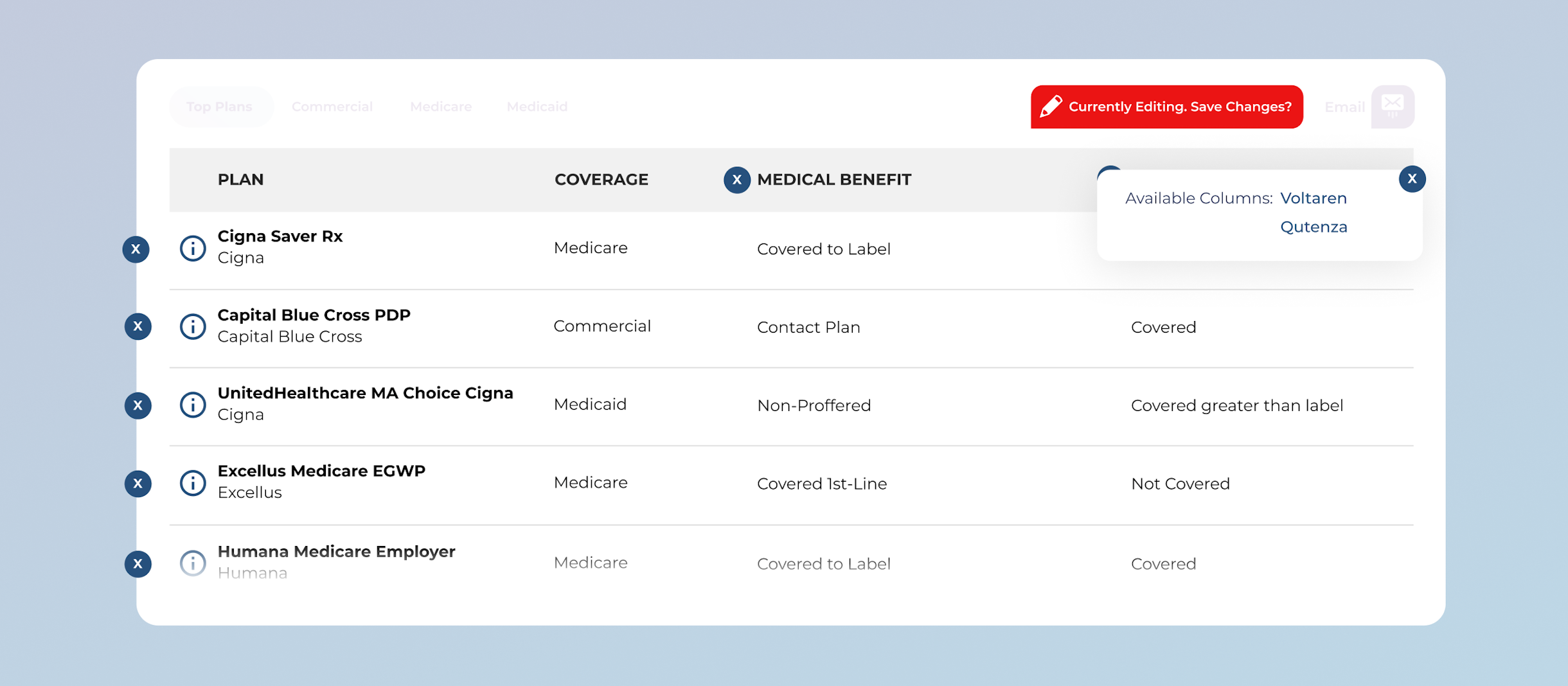The width and height of the screenshot is (1568, 686).
Task: Click the Available Columns label
Action: click(1198, 198)
